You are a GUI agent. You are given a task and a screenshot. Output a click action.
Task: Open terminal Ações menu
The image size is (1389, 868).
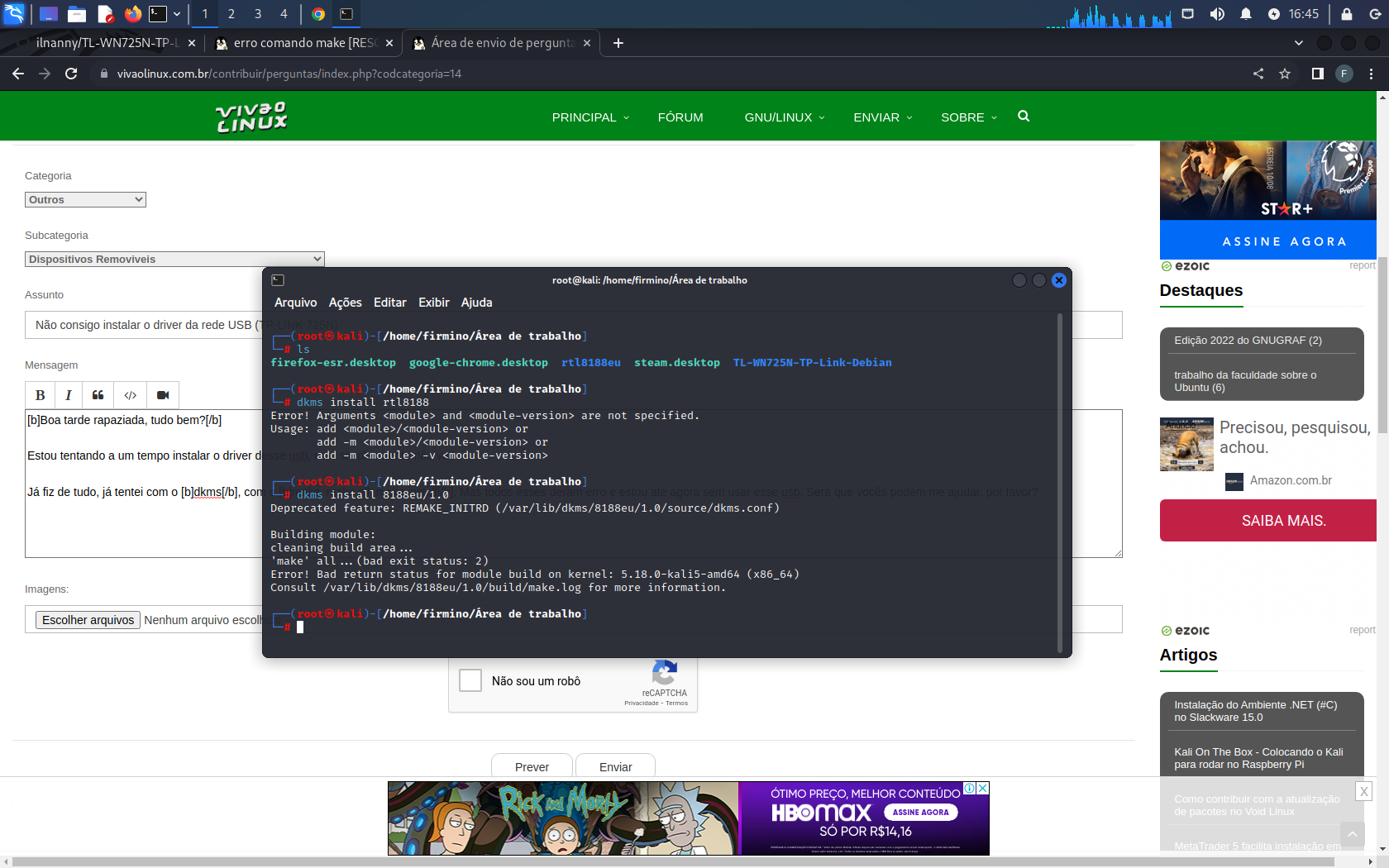(x=345, y=303)
